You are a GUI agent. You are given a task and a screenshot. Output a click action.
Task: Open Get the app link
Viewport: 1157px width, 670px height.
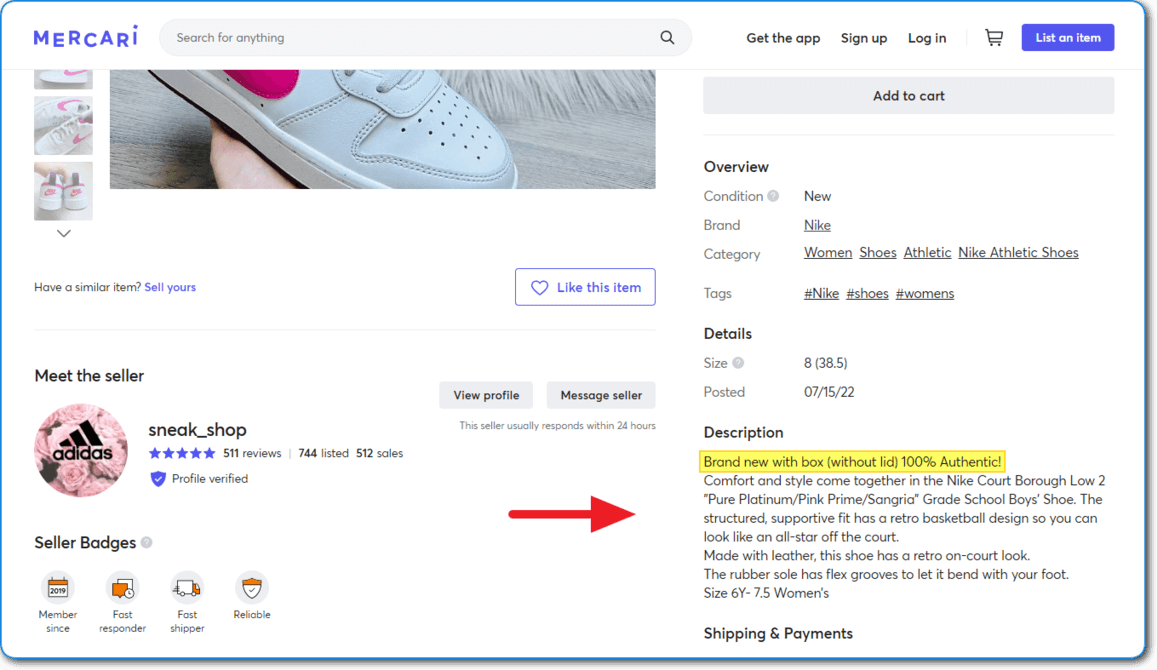click(783, 38)
